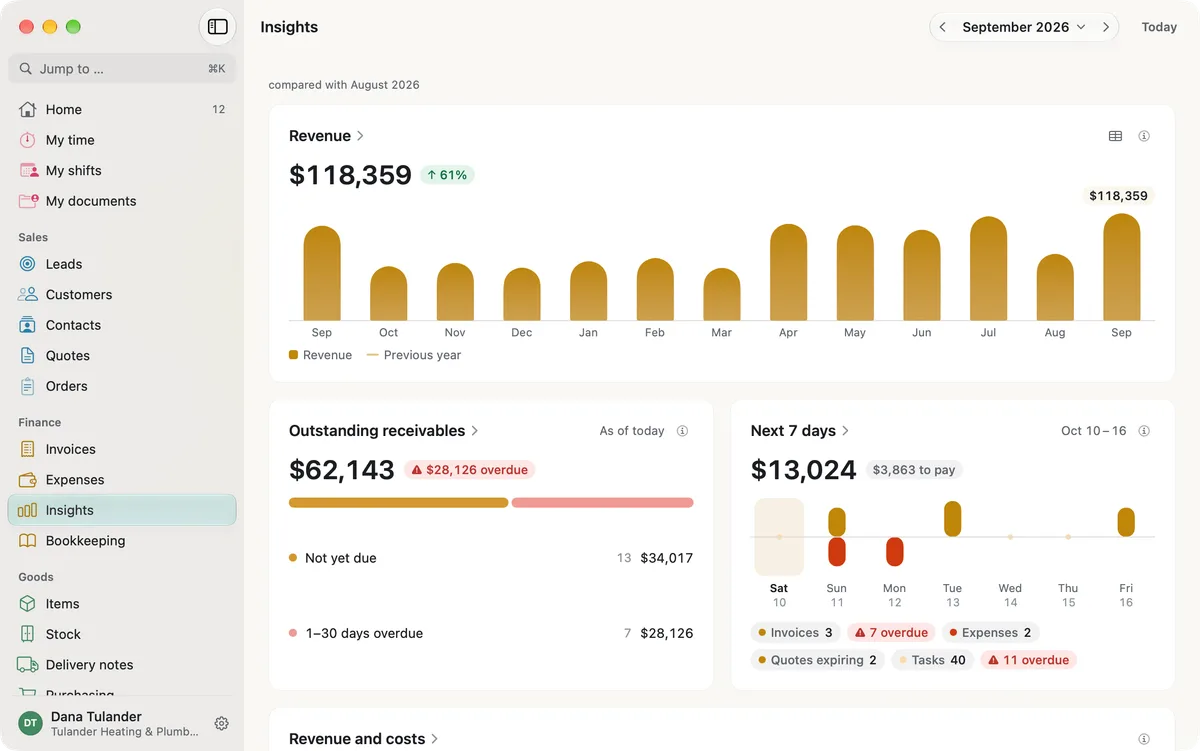Open My time in sidebar
The width and height of the screenshot is (1200, 751).
(x=122, y=140)
